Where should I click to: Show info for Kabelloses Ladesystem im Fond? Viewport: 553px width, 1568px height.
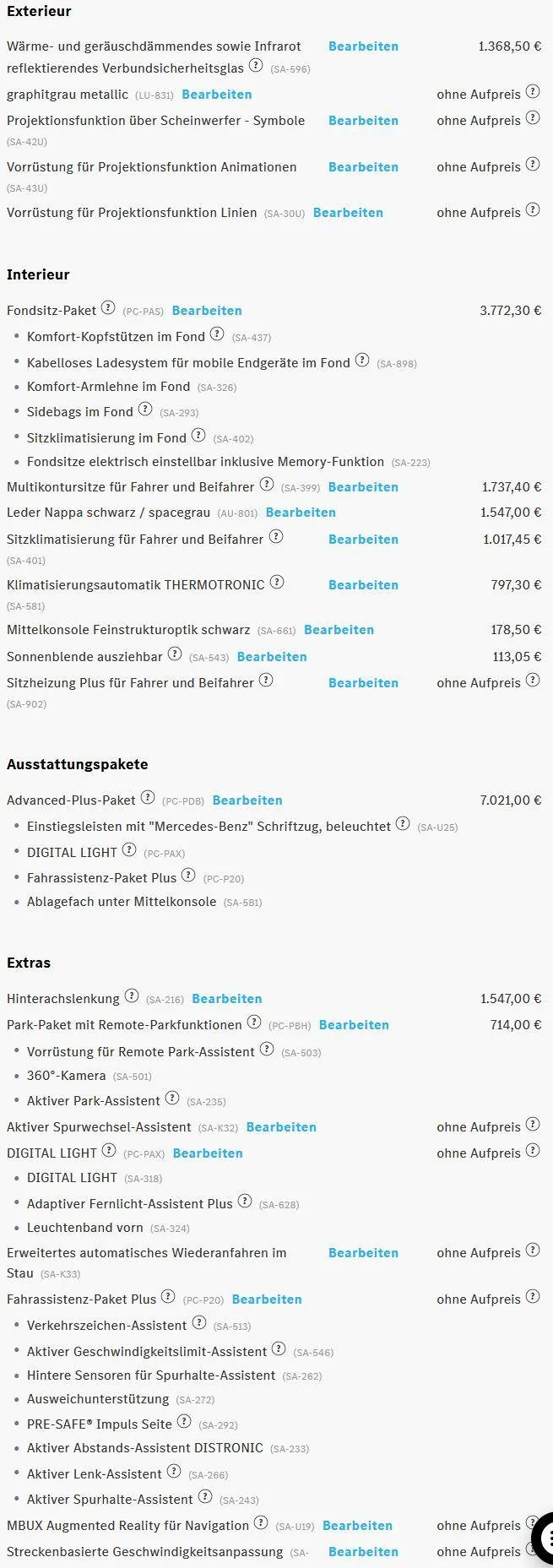(x=362, y=361)
